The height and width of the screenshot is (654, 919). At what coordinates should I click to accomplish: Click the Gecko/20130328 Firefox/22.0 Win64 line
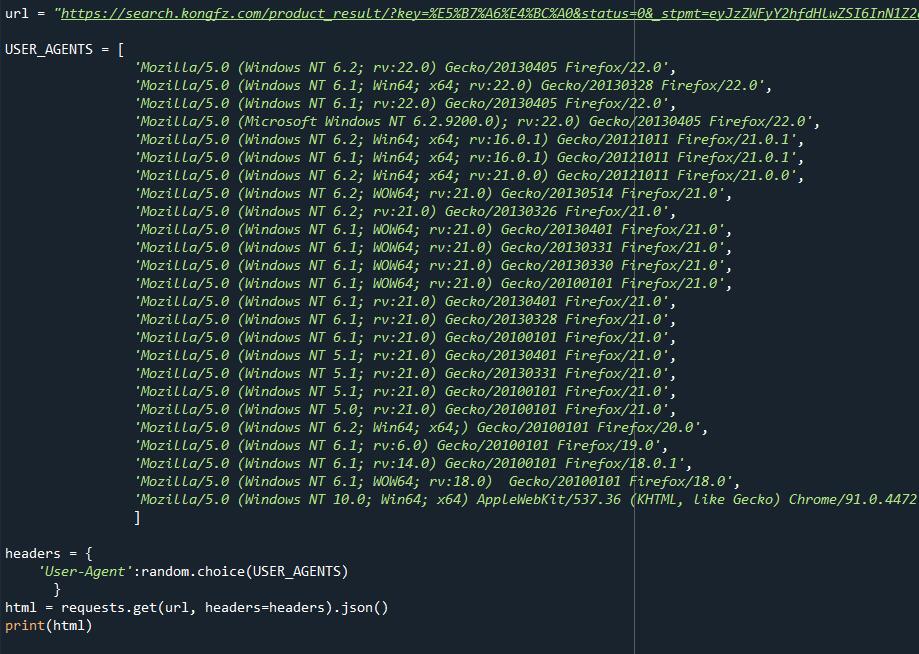pyautogui.click(x=452, y=86)
